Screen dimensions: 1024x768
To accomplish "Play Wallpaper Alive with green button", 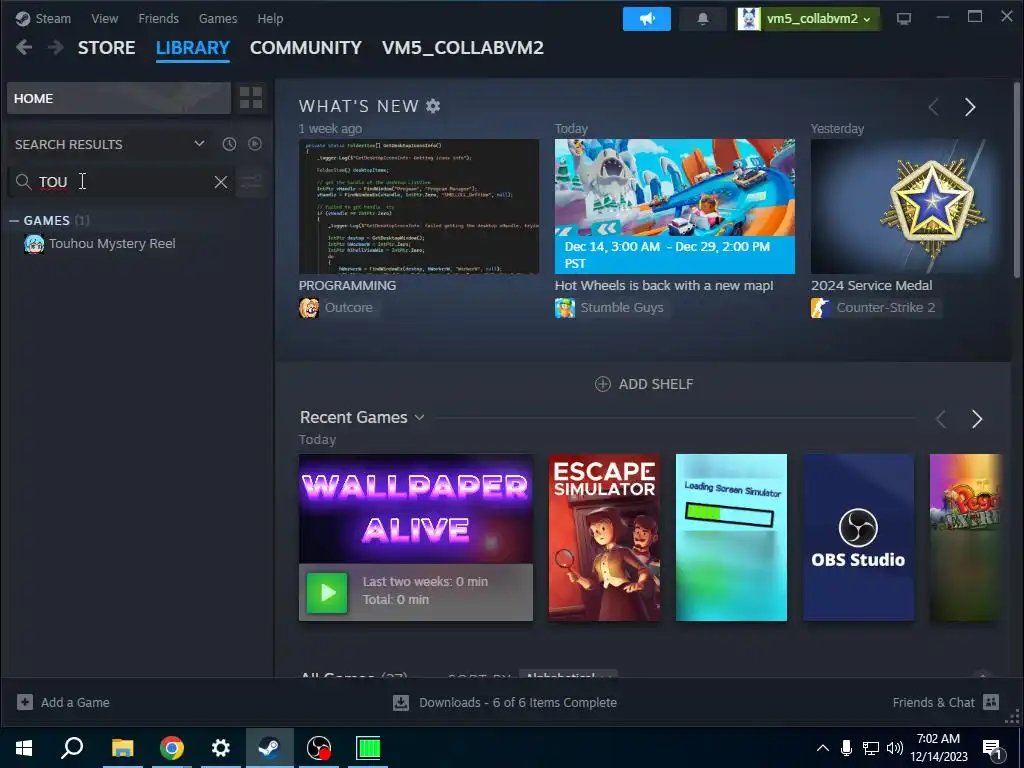I will 327,592.
